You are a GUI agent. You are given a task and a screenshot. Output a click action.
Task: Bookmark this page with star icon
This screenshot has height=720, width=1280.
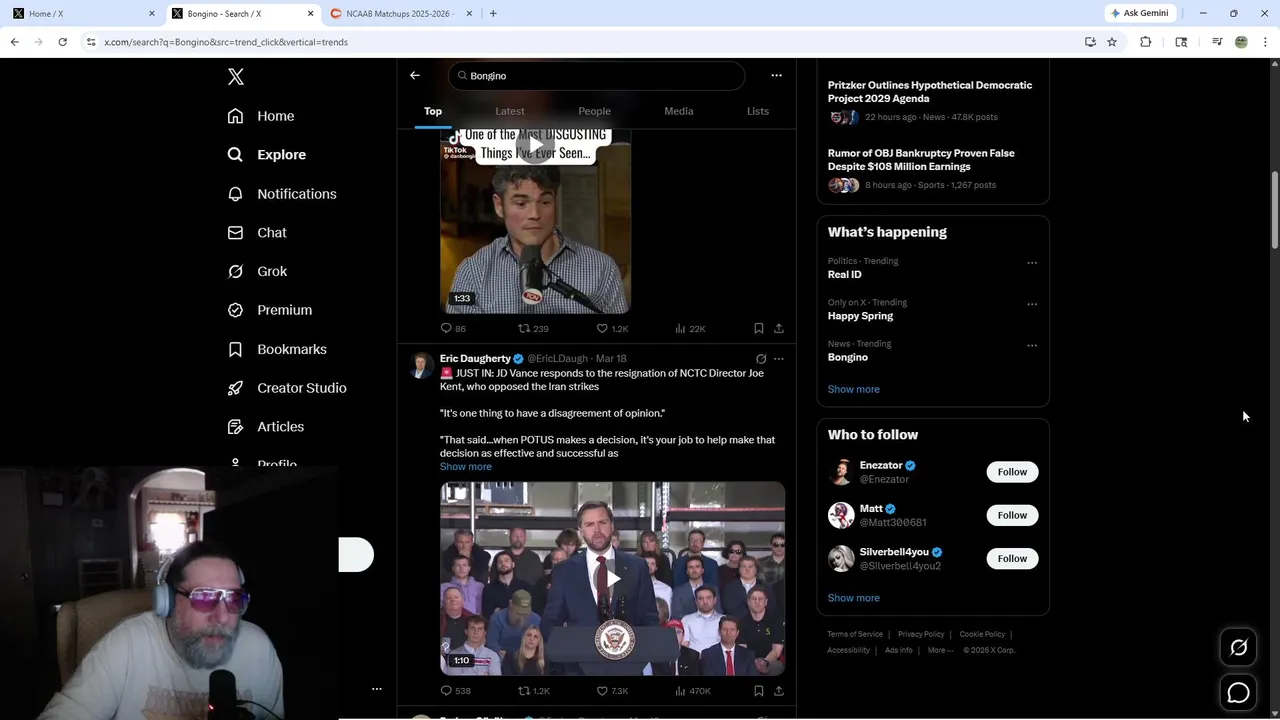click(x=1112, y=42)
